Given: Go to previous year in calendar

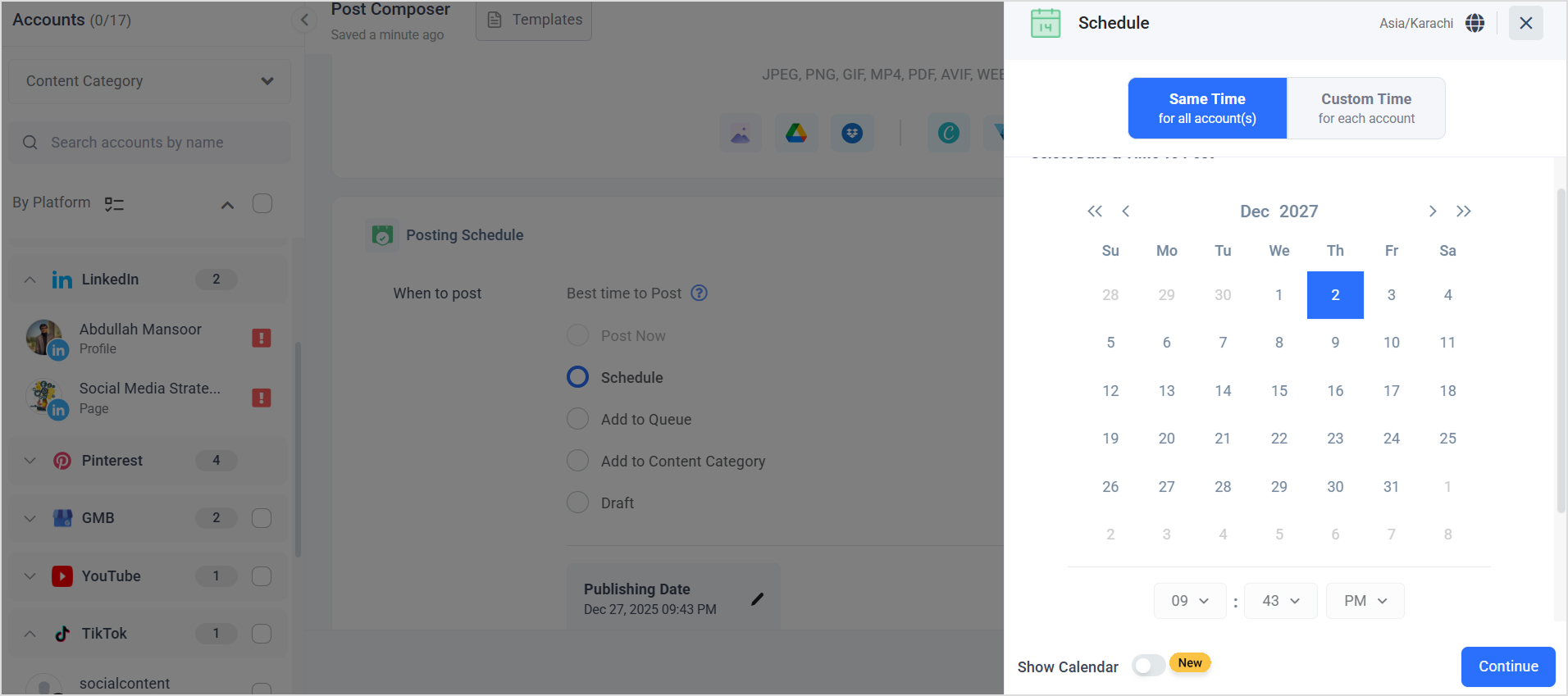Looking at the screenshot, I should pyautogui.click(x=1095, y=212).
